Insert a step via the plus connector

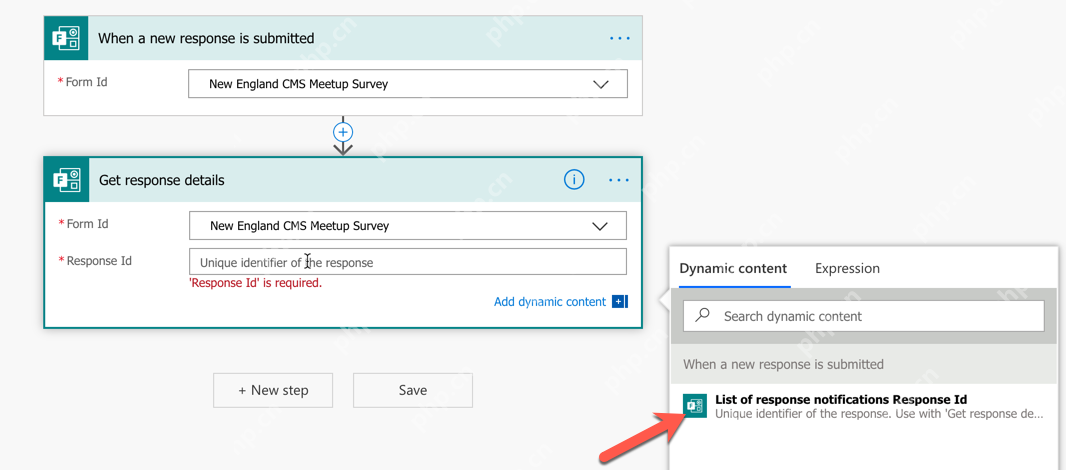(x=343, y=132)
